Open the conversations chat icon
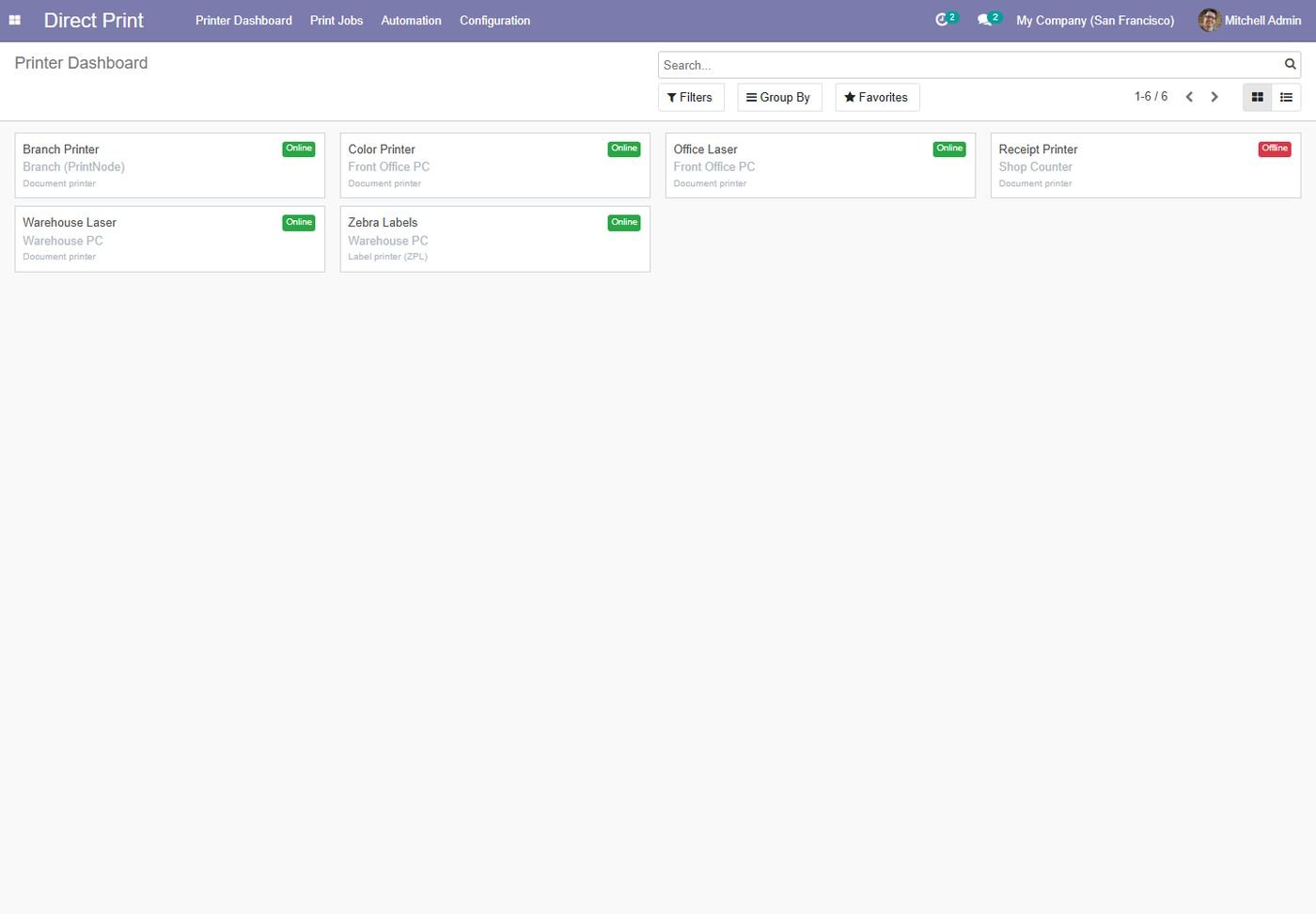Screen dimensions: 1316x914 [x=985, y=20]
